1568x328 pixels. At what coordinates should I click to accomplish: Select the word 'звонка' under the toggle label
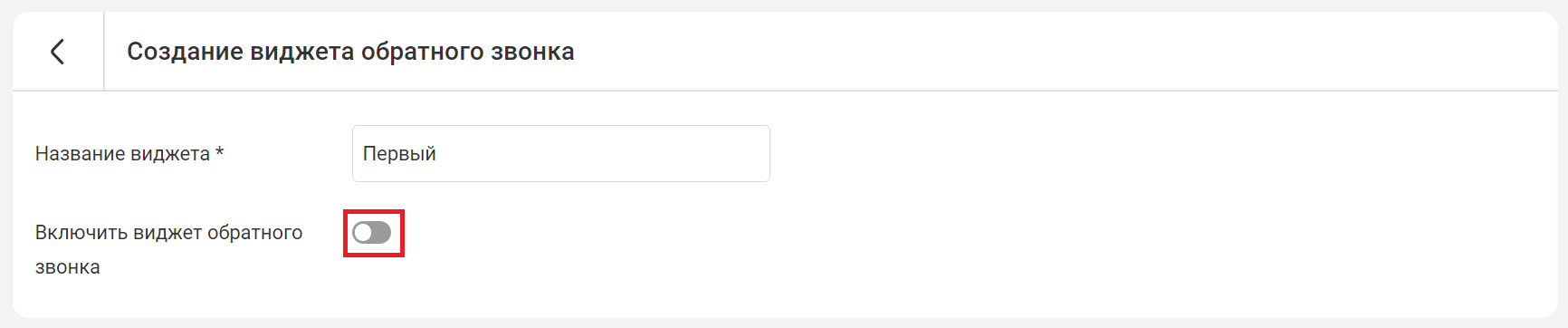[x=68, y=267]
